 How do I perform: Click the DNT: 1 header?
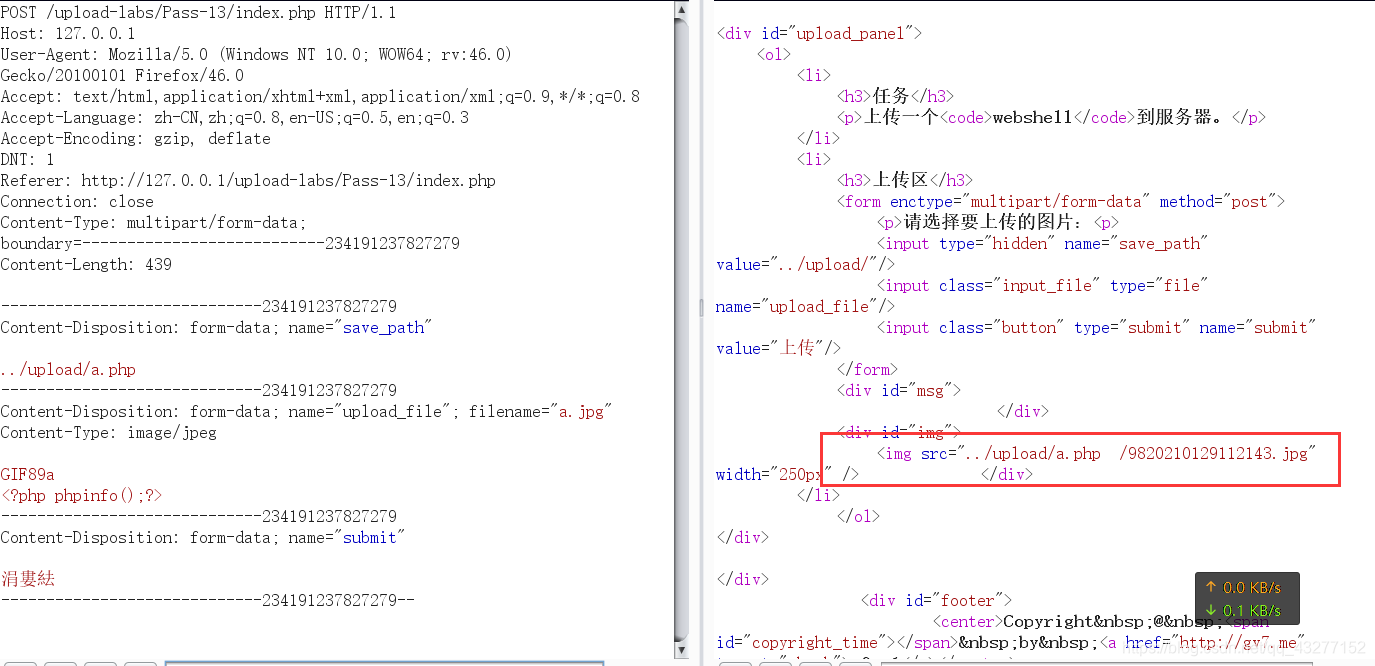pos(28,160)
